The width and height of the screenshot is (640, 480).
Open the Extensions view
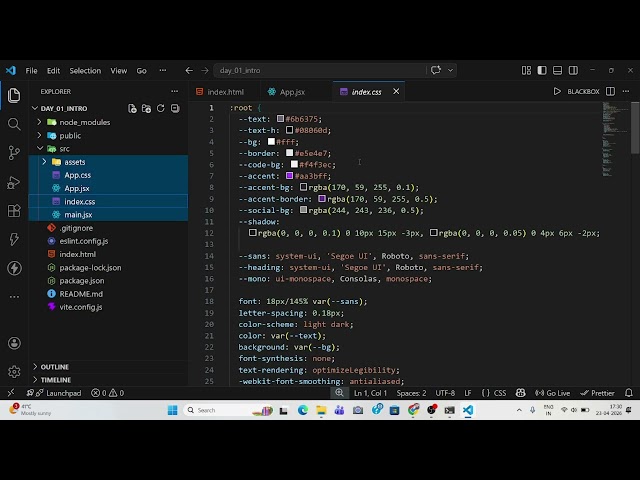pyautogui.click(x=14, y=211)
